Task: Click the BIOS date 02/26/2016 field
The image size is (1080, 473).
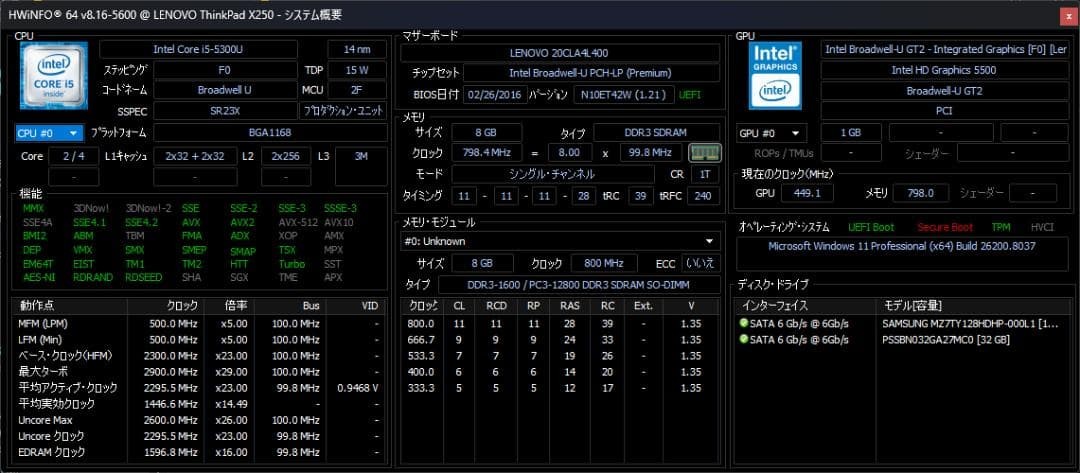Action: point(495,94)
